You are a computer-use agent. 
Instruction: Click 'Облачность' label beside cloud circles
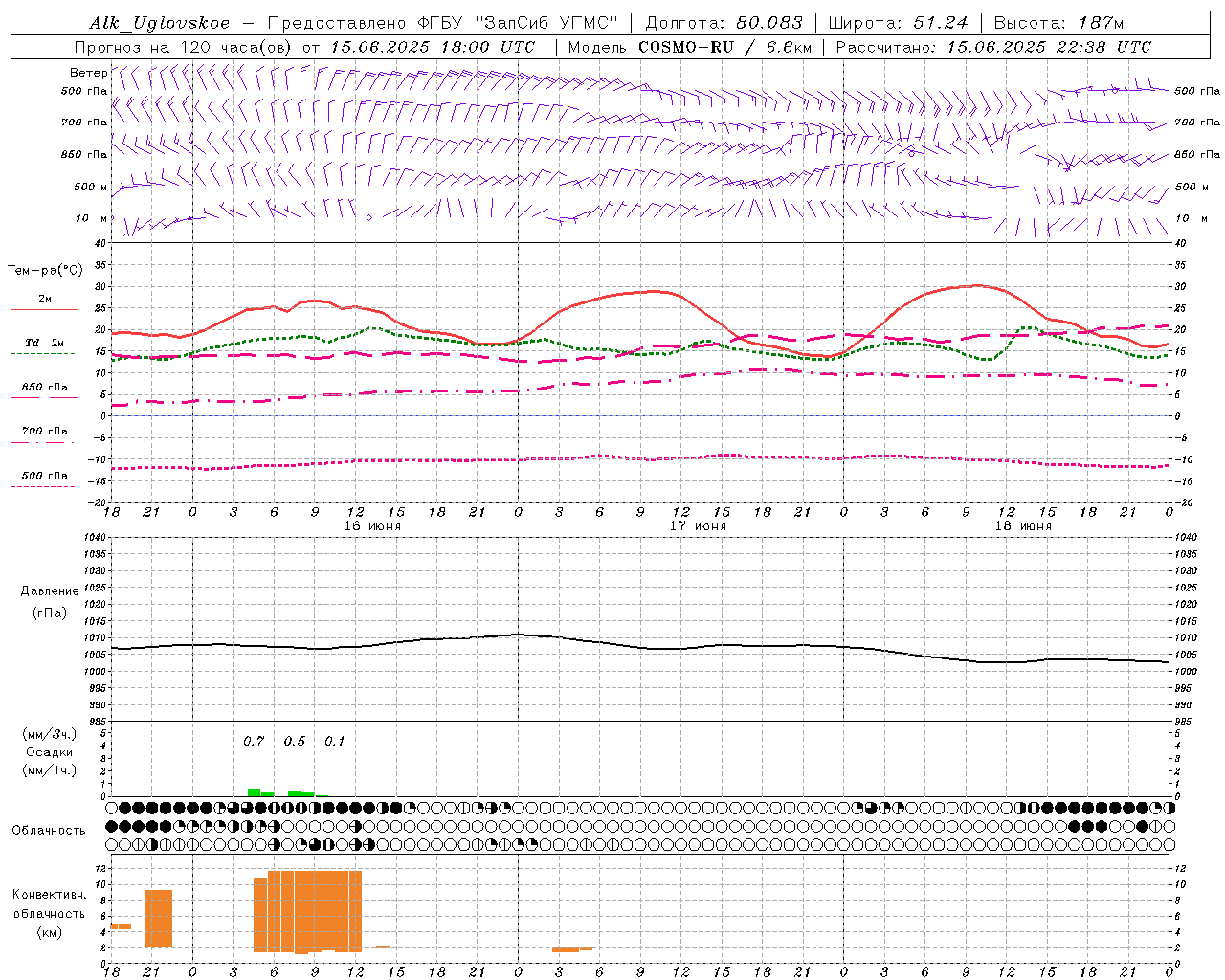click(x=49, y=830)
